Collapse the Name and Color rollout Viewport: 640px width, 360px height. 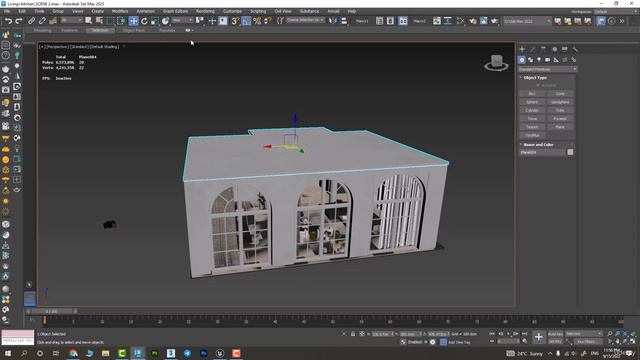point(538,144)
